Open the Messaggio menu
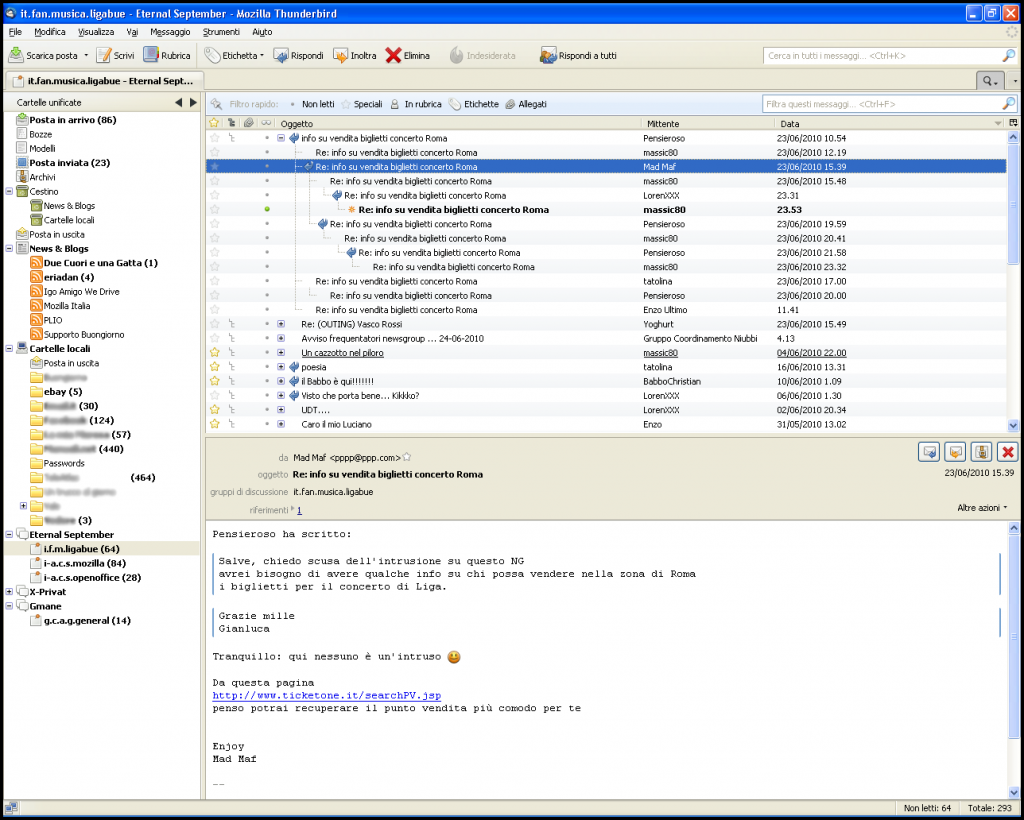The height and width of the screenshot is (820, 1024). click(170, 31)
